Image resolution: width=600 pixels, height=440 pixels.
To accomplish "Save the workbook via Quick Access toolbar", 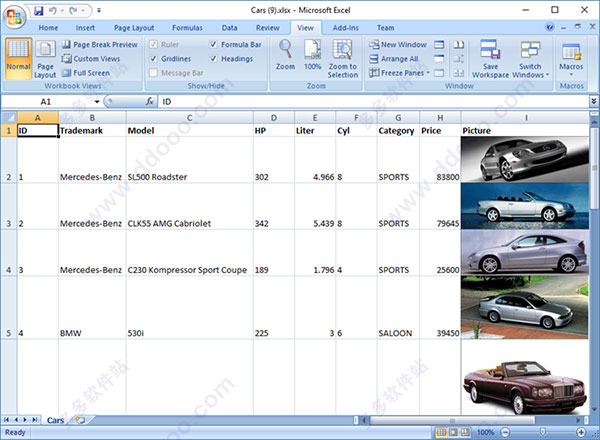I will coord(39,11).
